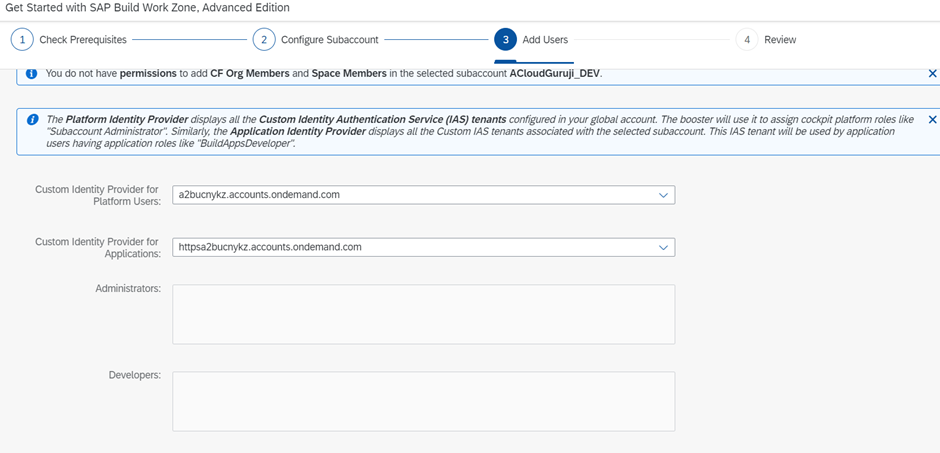940x453 pixels.
Task: Select the a2bucnykz.accounts.ondemand.com combo box
Action: [x=410, y=195]
